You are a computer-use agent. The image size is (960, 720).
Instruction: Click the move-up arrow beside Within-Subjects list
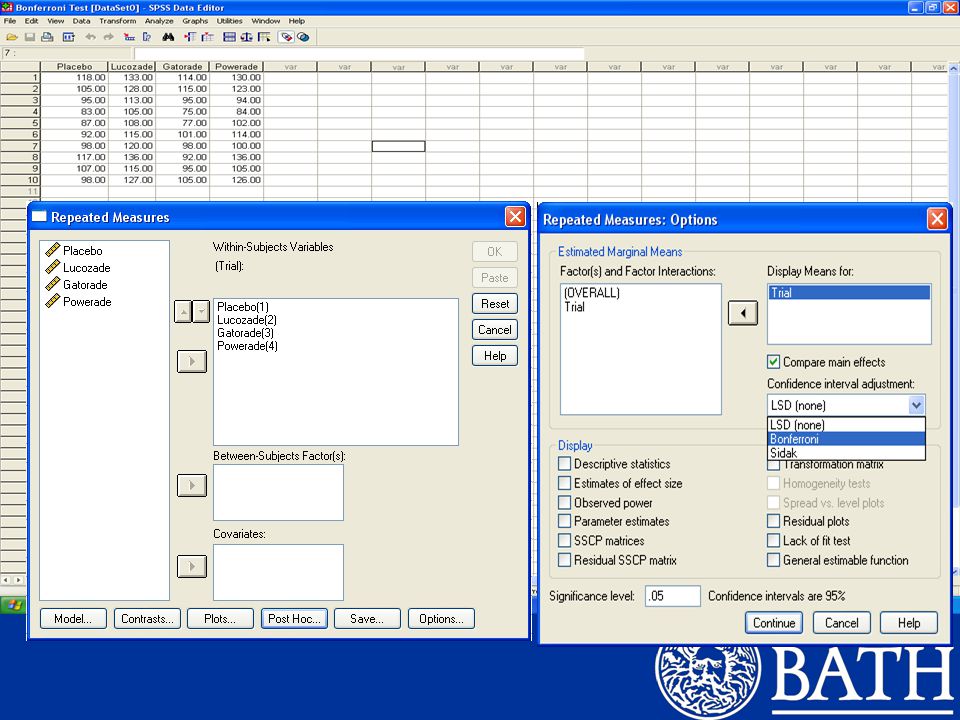(x=183, y=312)
